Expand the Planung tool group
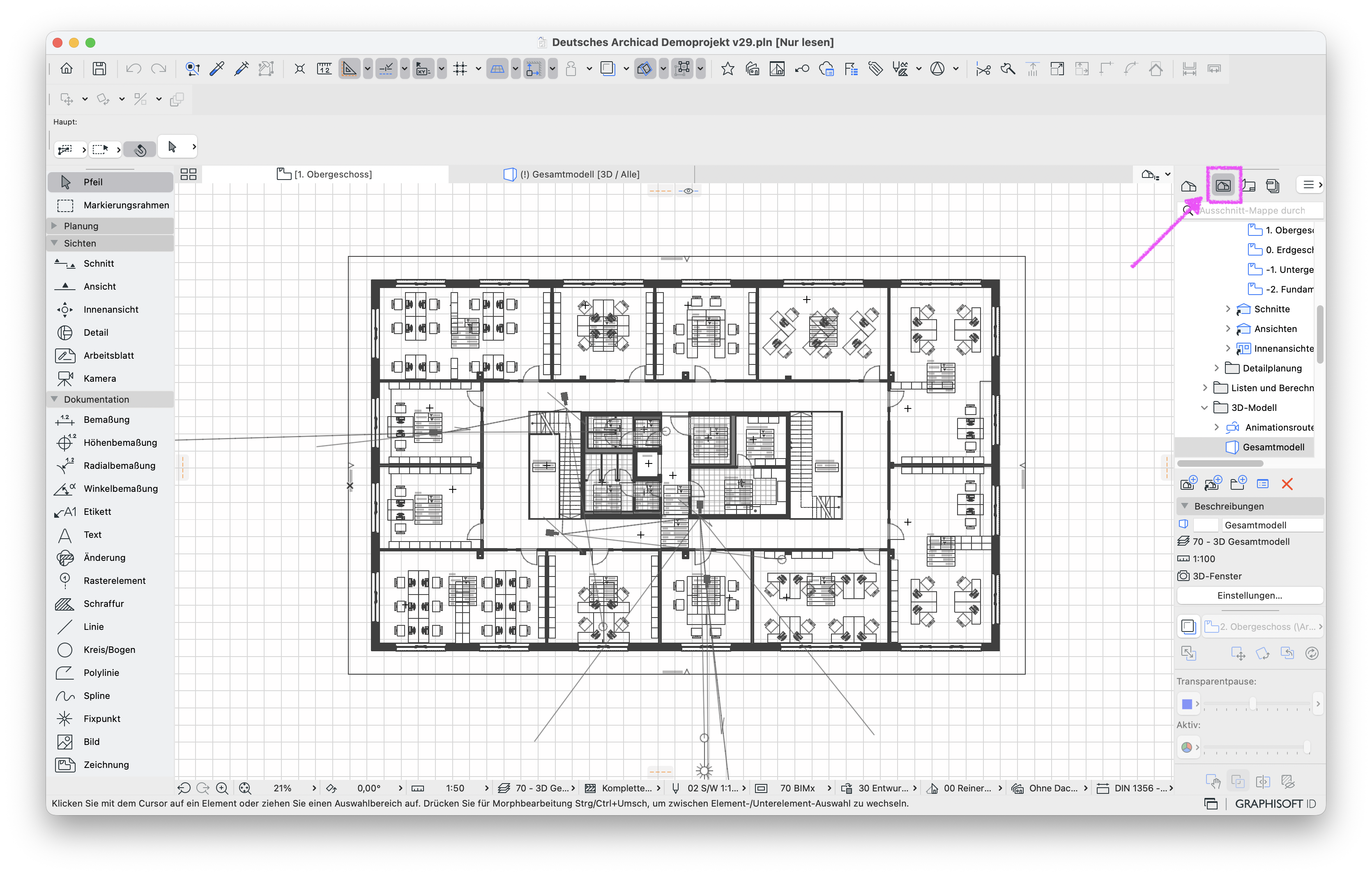The width and height of the screenshot is (1372, 876). point(55,226)
